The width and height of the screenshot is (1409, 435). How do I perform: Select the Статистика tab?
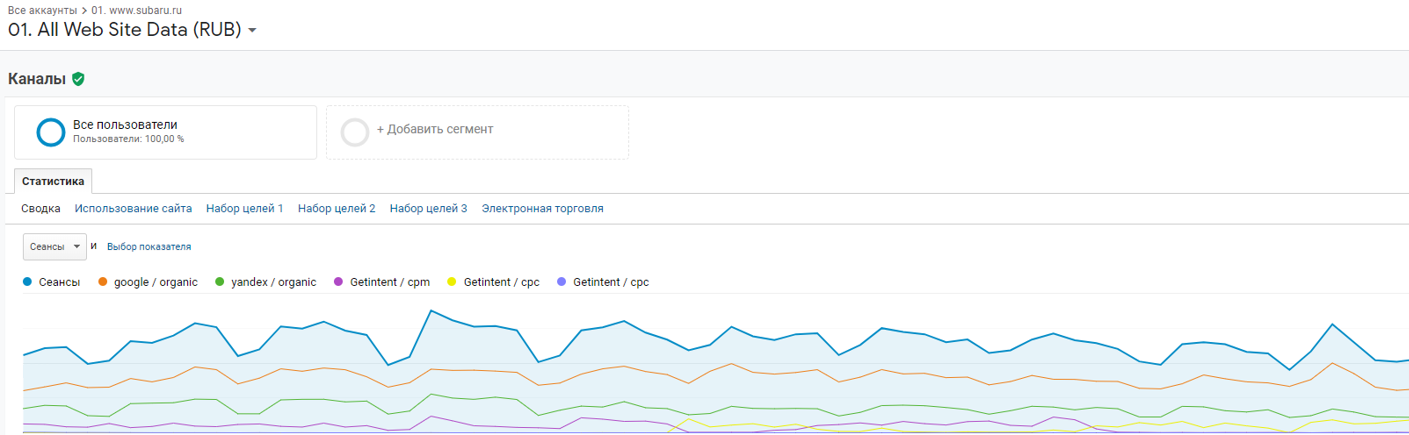[x=53, y=181]
